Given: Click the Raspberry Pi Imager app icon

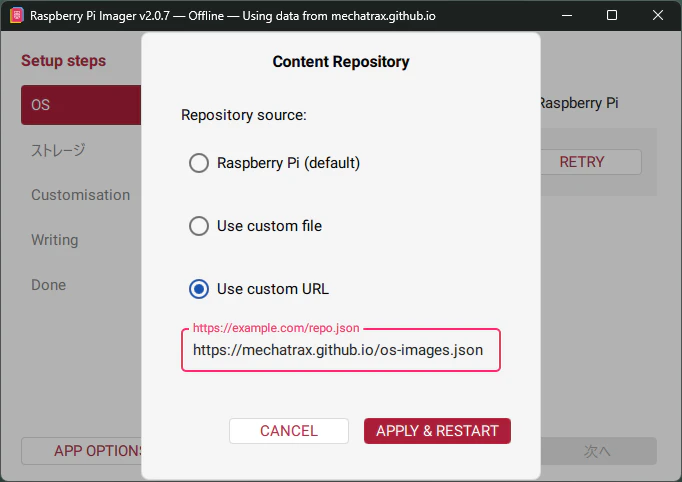Looking at the screenshot, I should pyautogui.click(x=17, y=16).
